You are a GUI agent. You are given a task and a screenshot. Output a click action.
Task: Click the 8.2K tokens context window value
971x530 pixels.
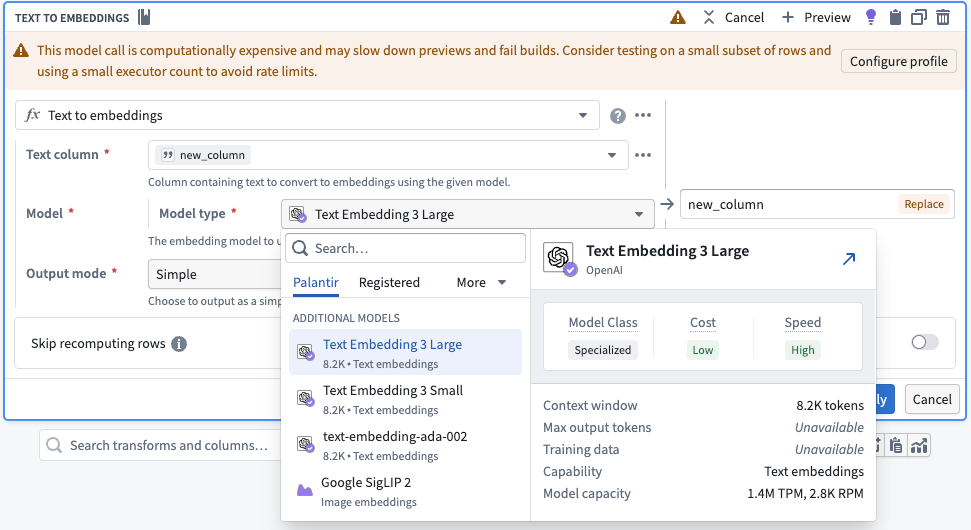830,406
